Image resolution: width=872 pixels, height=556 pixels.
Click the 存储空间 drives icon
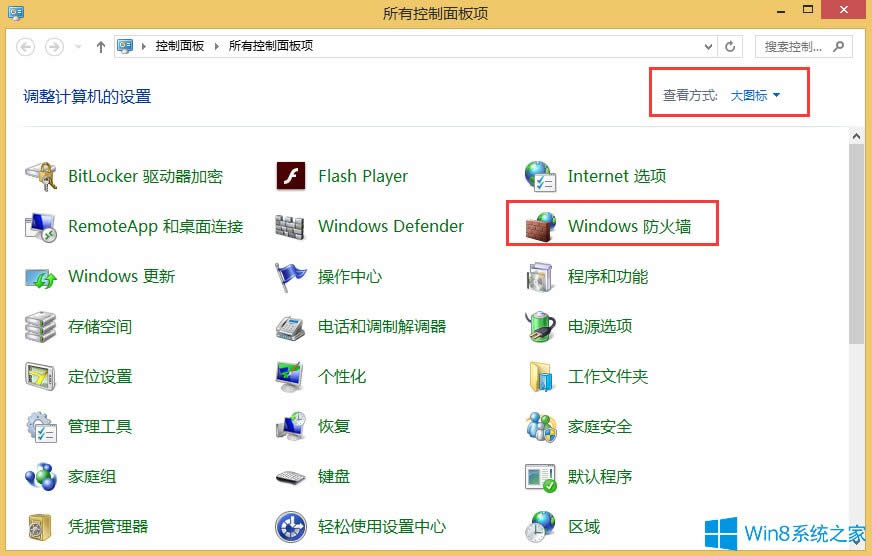coord(41,327)
